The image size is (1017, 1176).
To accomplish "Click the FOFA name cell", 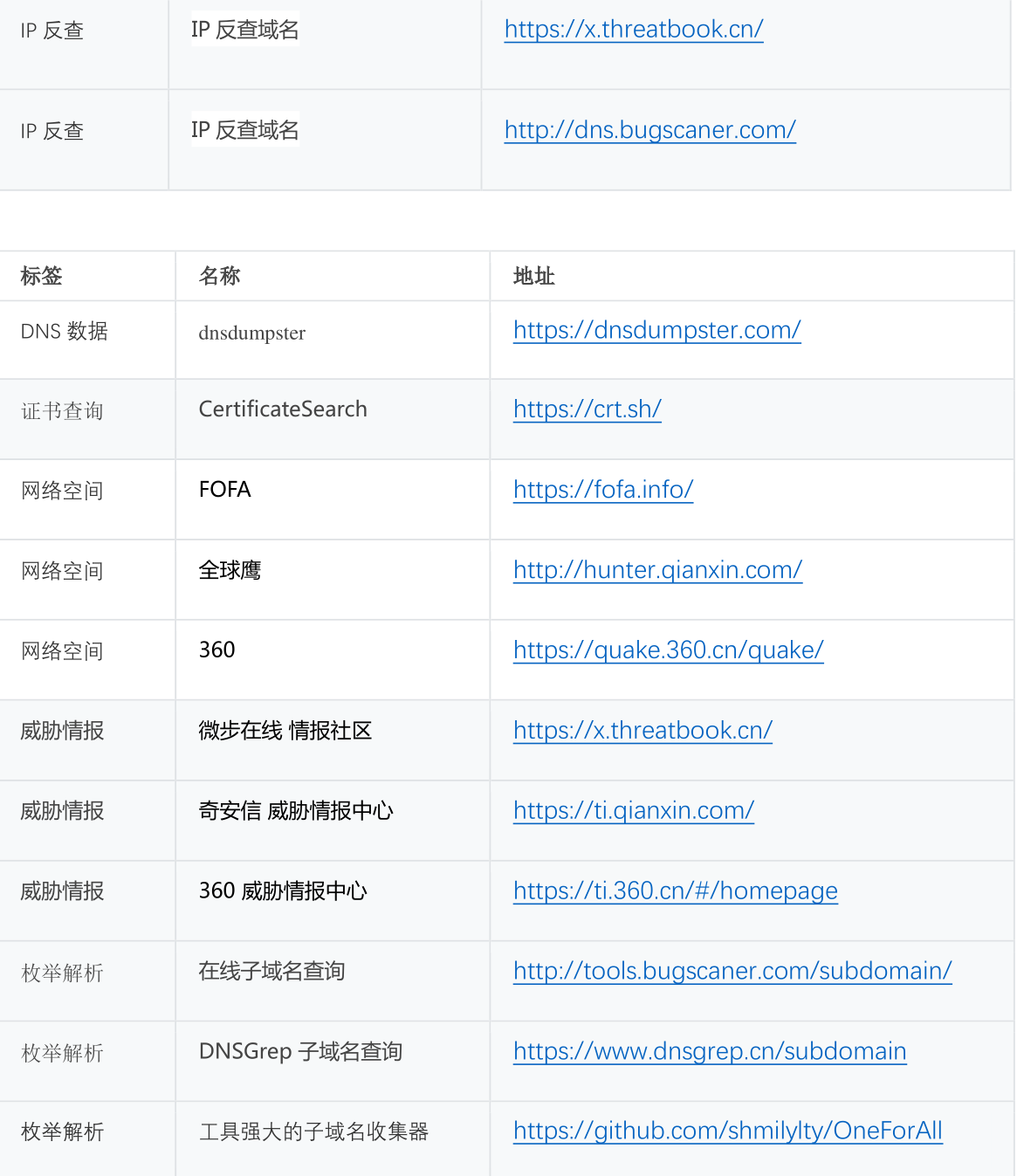I will (225, 490).
